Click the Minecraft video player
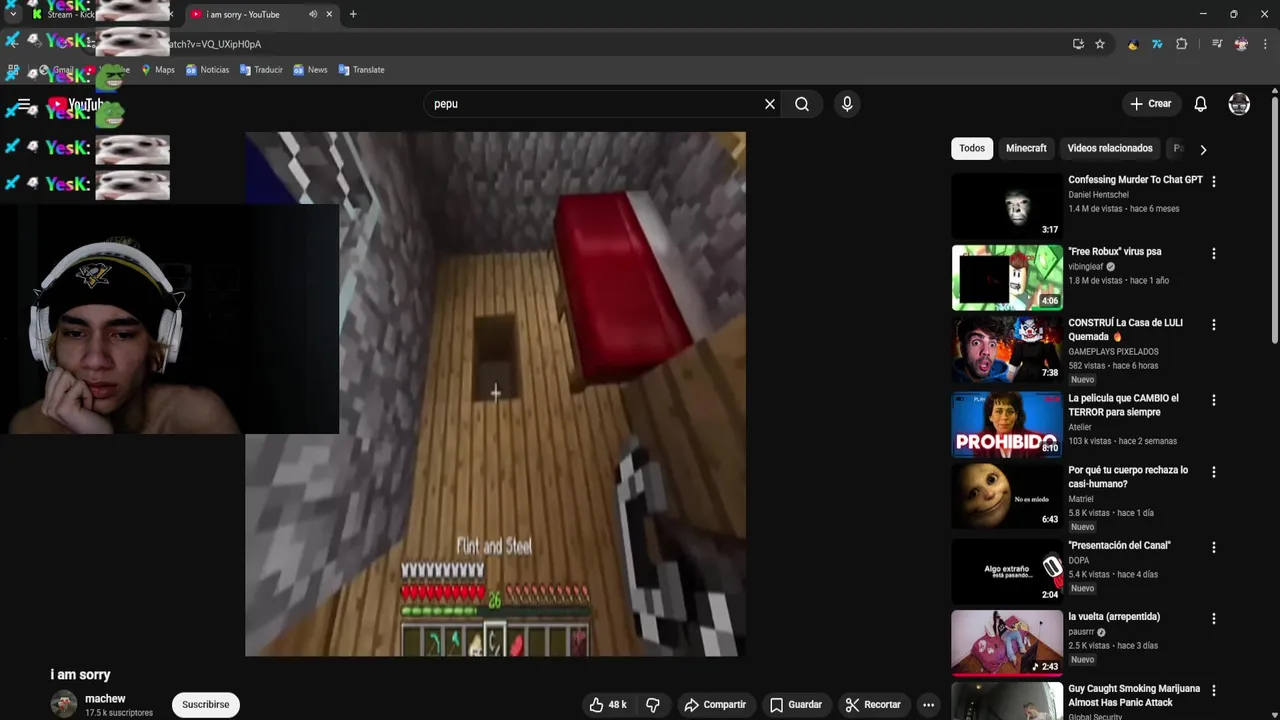Screen dimensions: 1280x720 point(495,394)
